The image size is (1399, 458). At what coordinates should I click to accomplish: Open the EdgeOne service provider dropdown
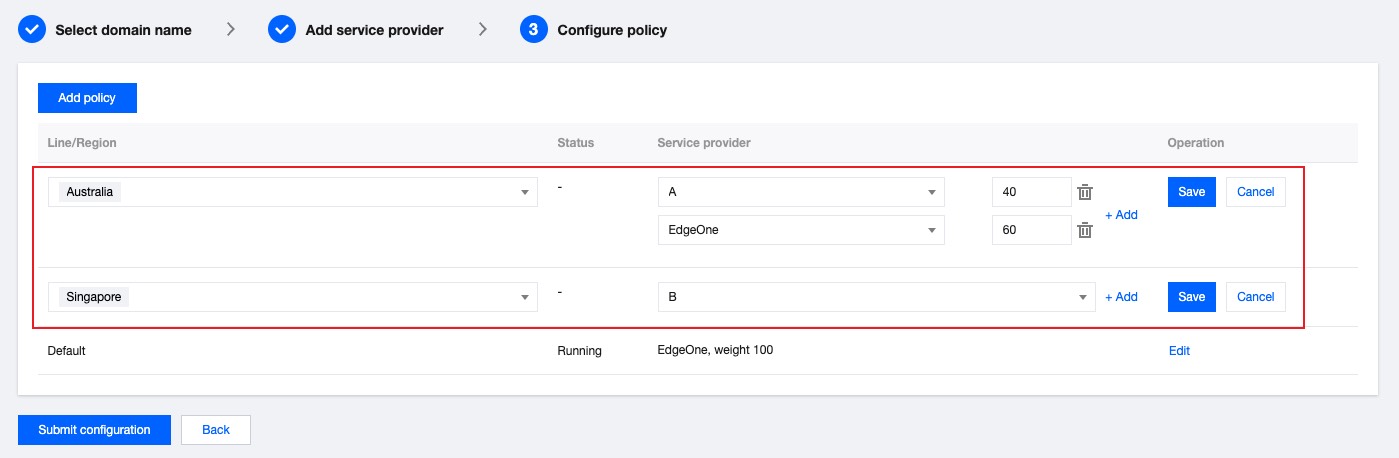(x=931, y=230)
